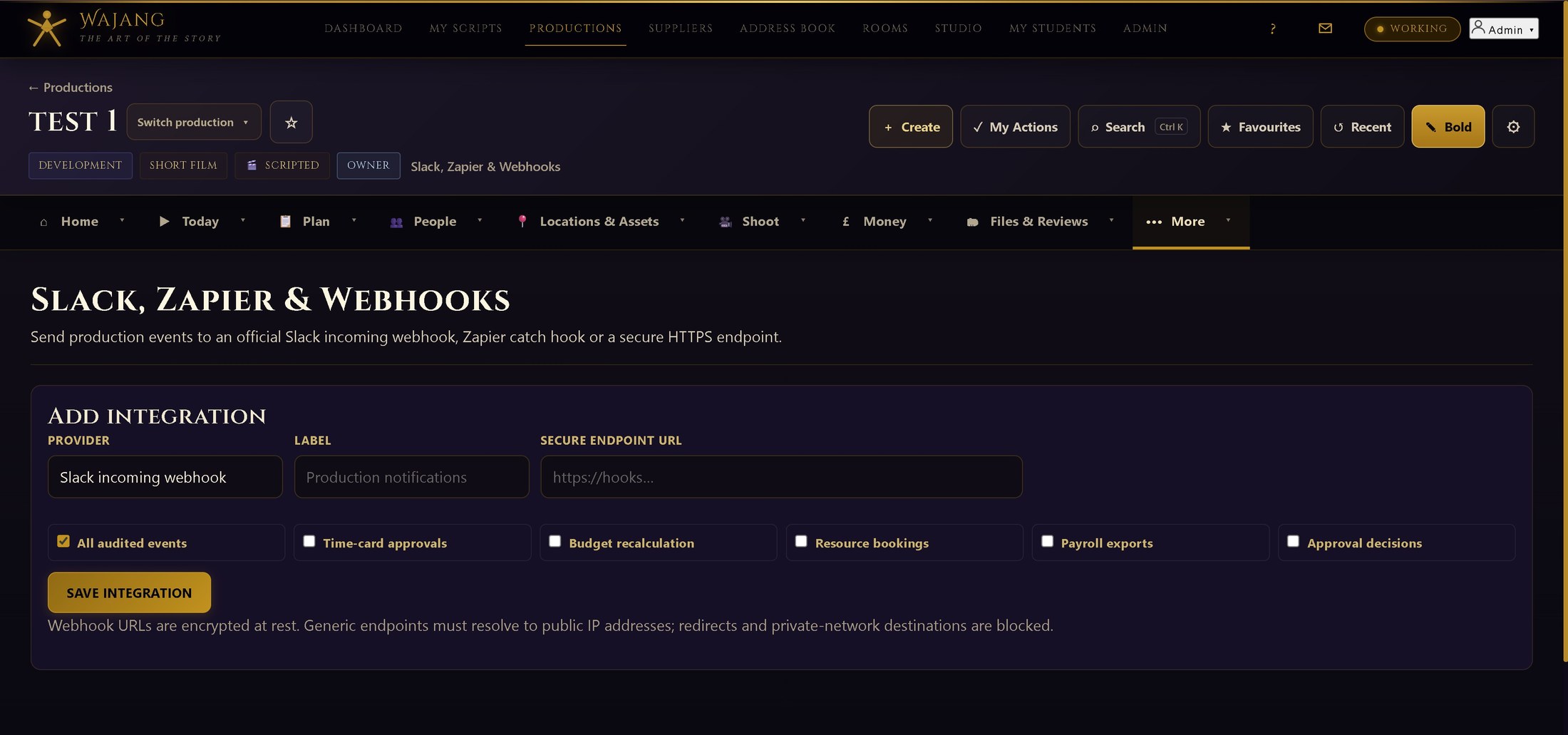Go to the Dashboard menu
This screenshot has width=1568, height=735.
point(363,29)
